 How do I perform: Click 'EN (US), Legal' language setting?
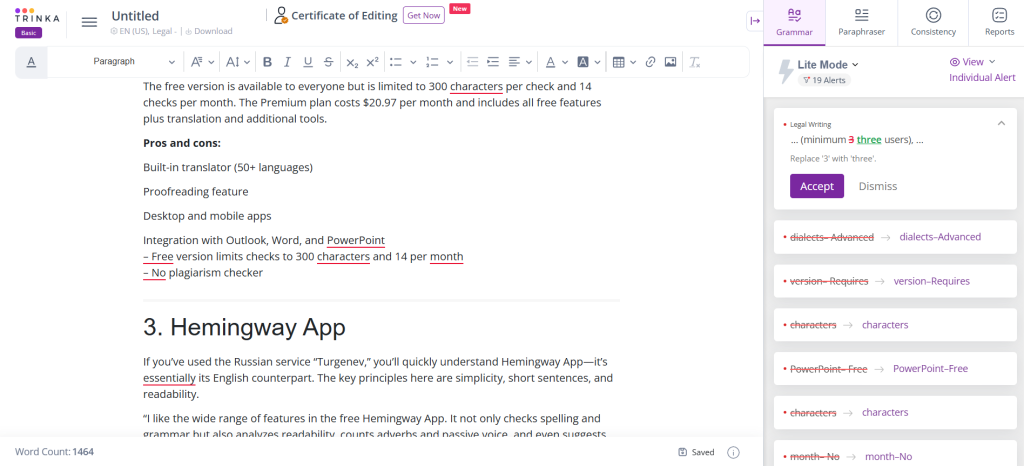[x=142, y=31]
